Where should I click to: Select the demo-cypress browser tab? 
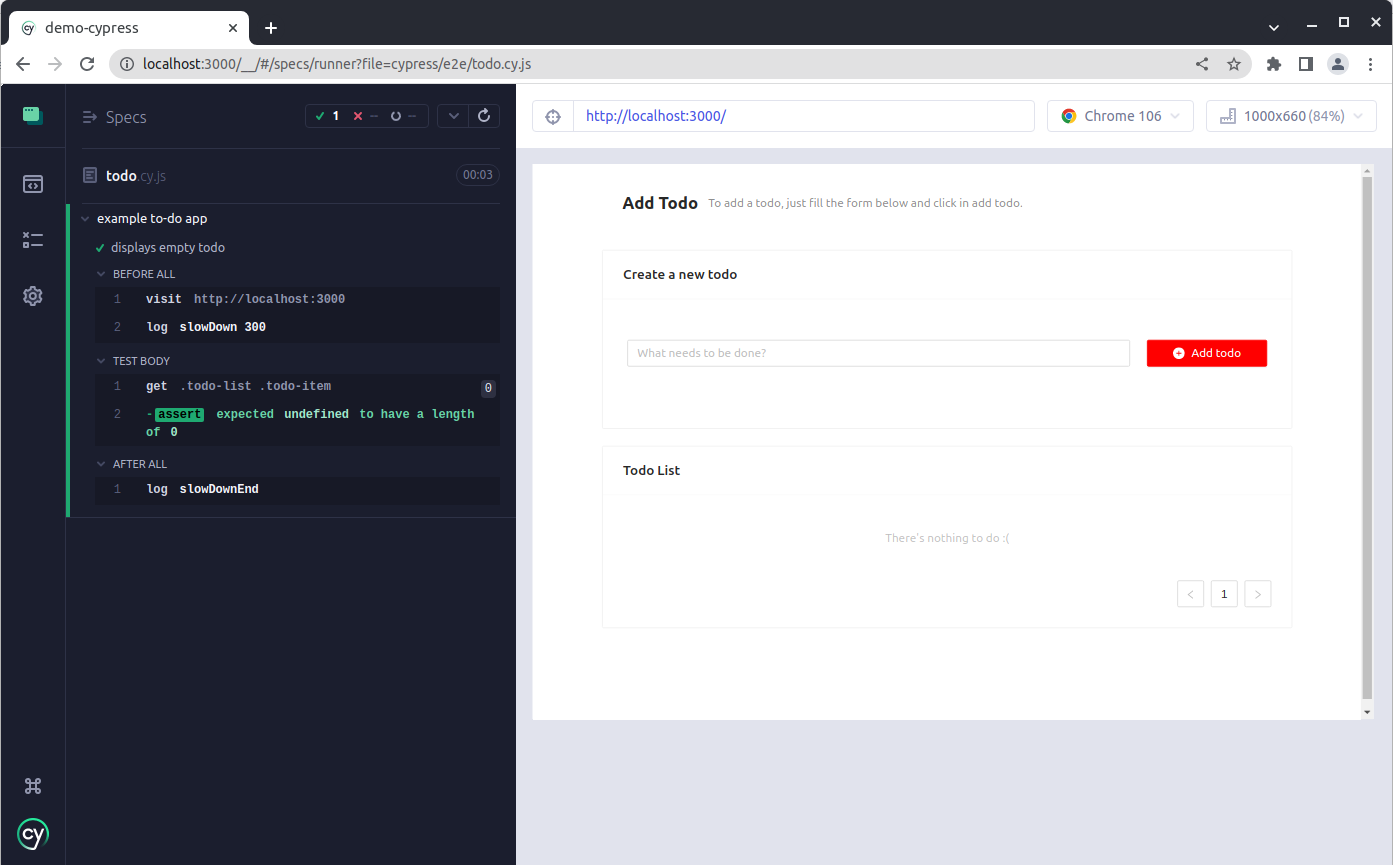(120, 27)
